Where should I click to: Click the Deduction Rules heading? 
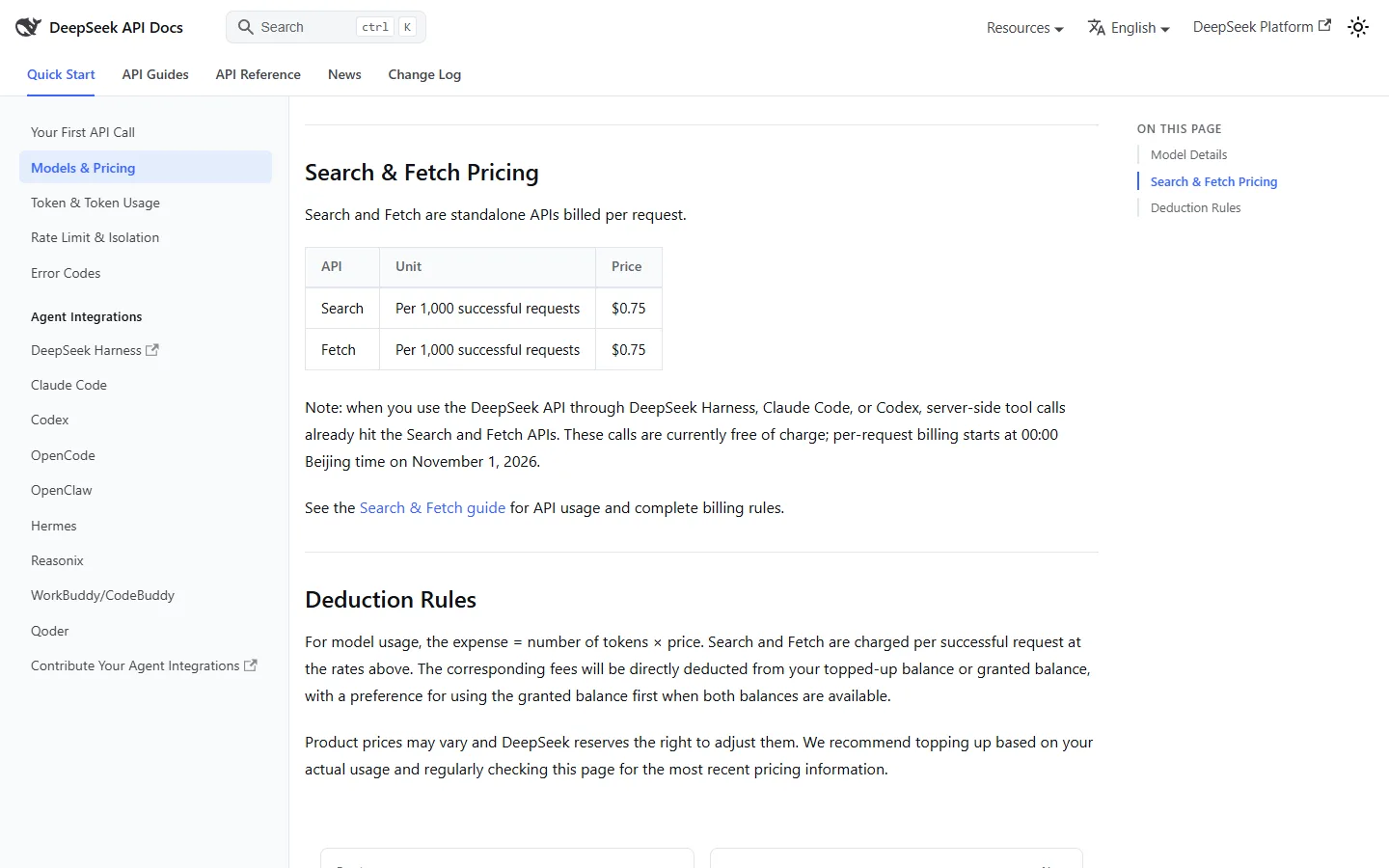391,600
